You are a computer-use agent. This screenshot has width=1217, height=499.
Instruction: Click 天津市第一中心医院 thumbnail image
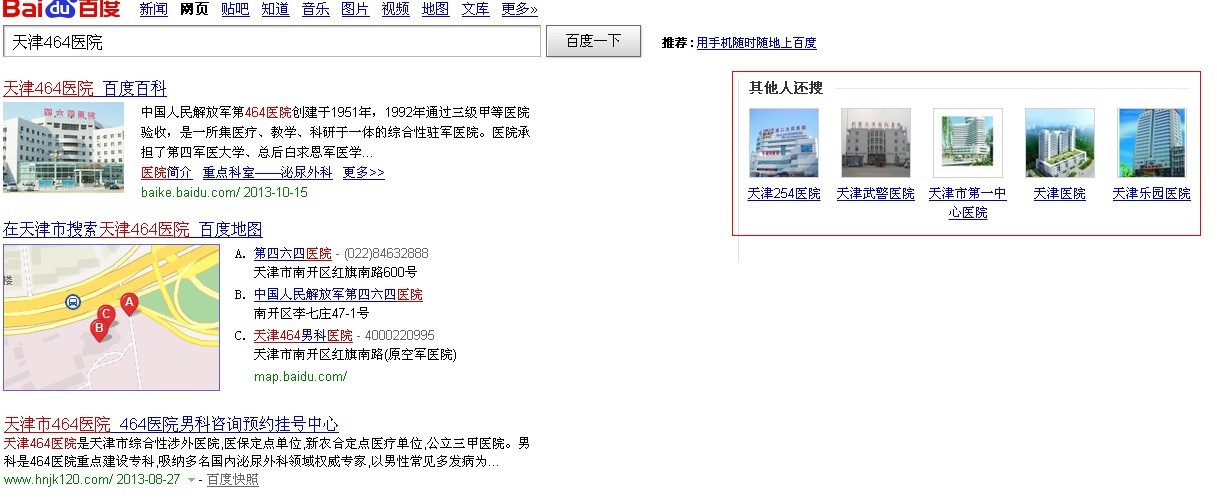[968, 143]
